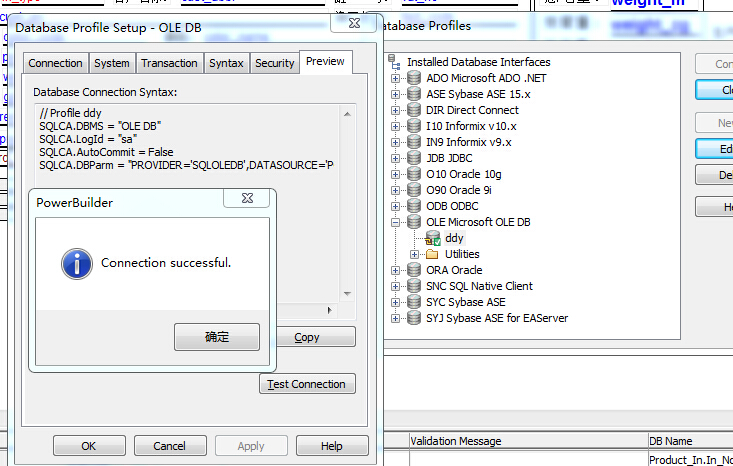The image size is (733, 466).
Task: Click the JDB JDBC database icon
Action: [x=414, y=158]
